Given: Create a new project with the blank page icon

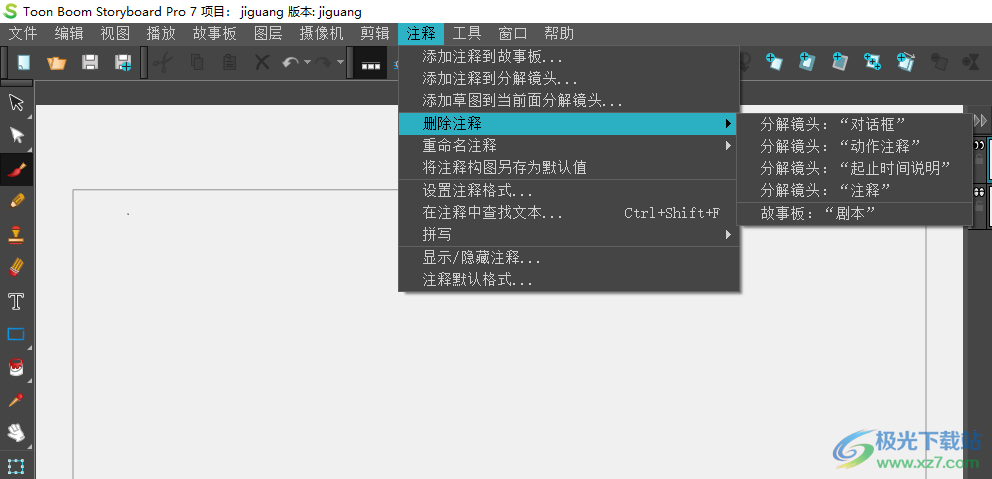Looking at the screenshot, I should [24, 62].
